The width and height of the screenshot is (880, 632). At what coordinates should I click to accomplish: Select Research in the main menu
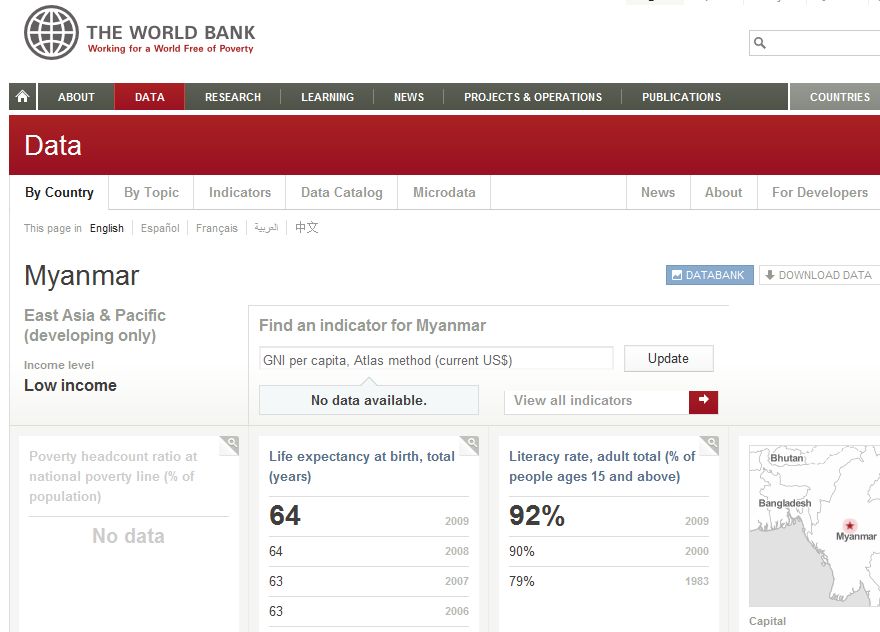click(x=232, y=97)
